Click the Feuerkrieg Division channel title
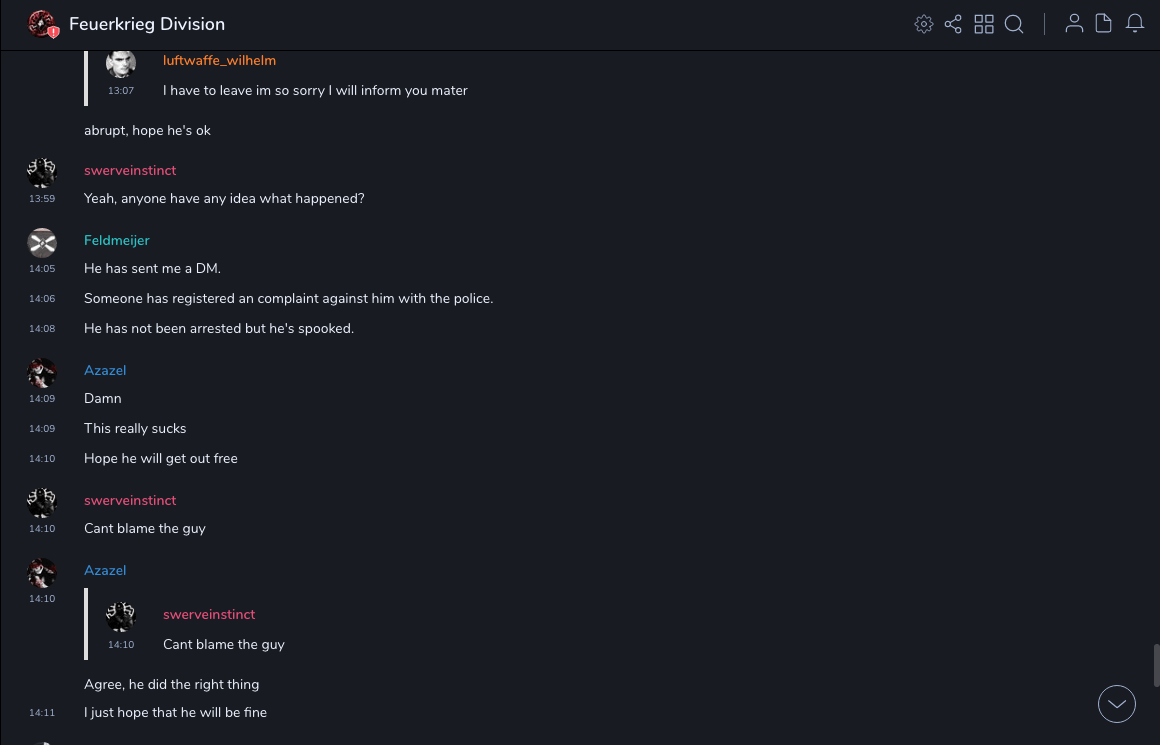 [147, 24]
